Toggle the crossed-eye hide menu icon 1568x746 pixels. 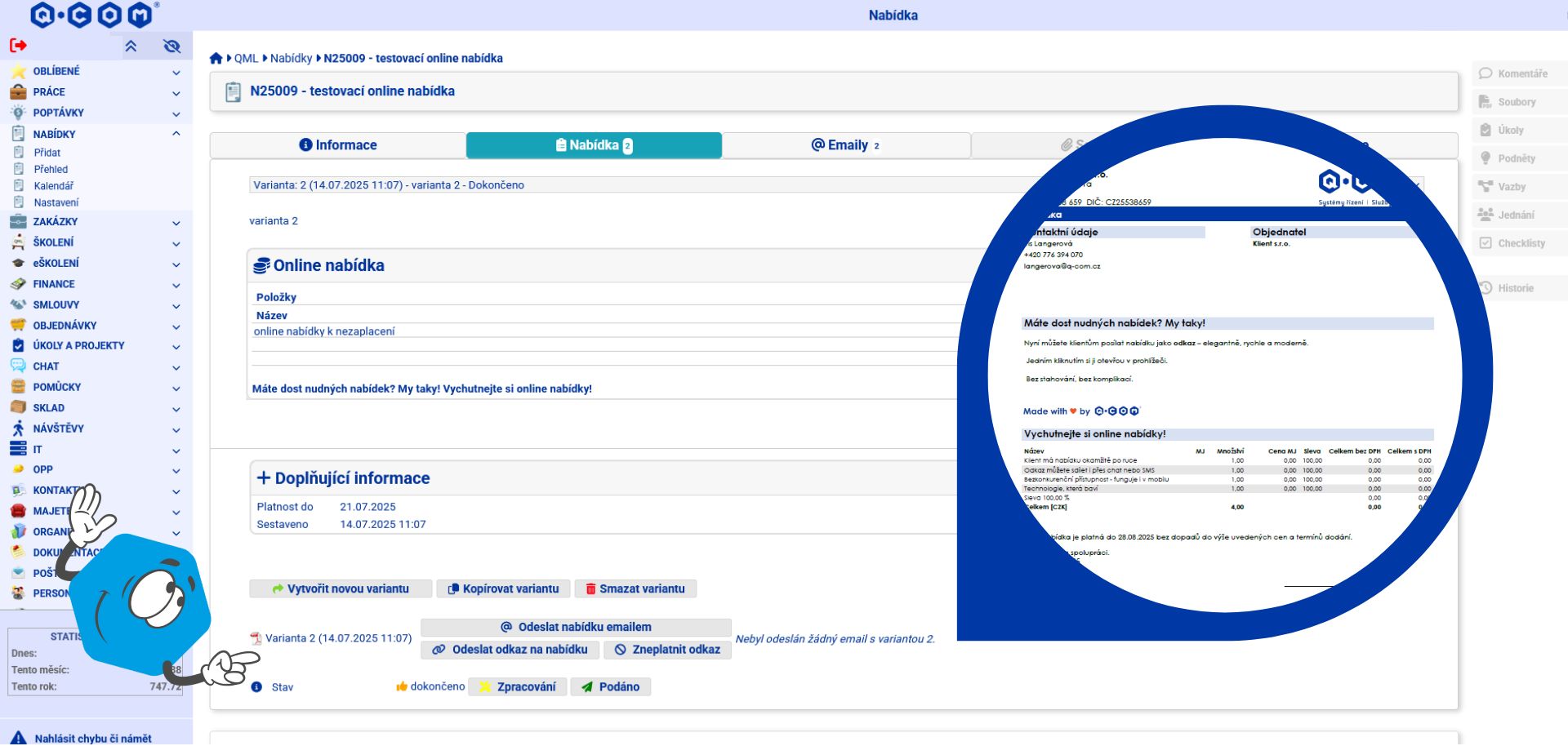(x=171, y=47)
